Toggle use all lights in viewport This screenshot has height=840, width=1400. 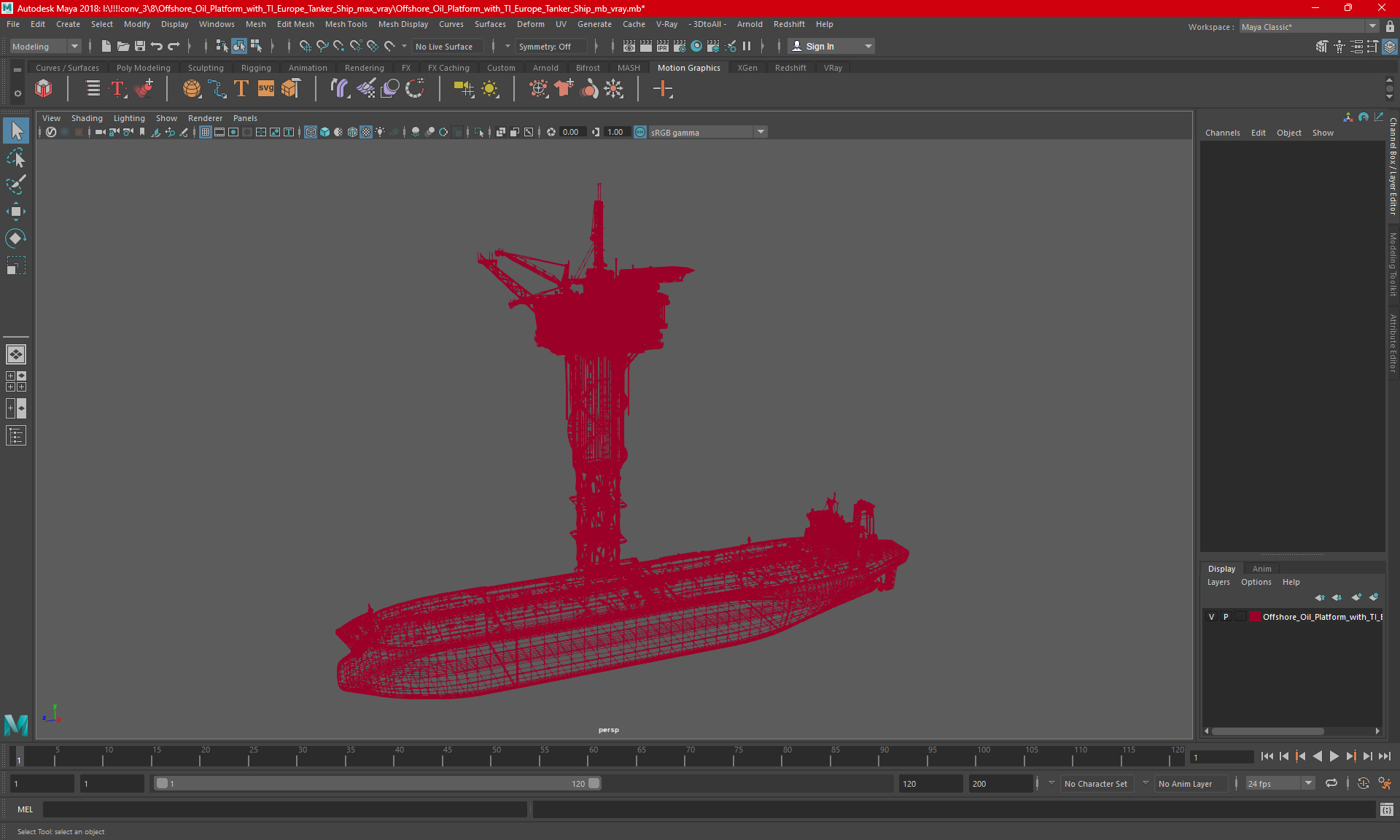[x=381, y=132]
